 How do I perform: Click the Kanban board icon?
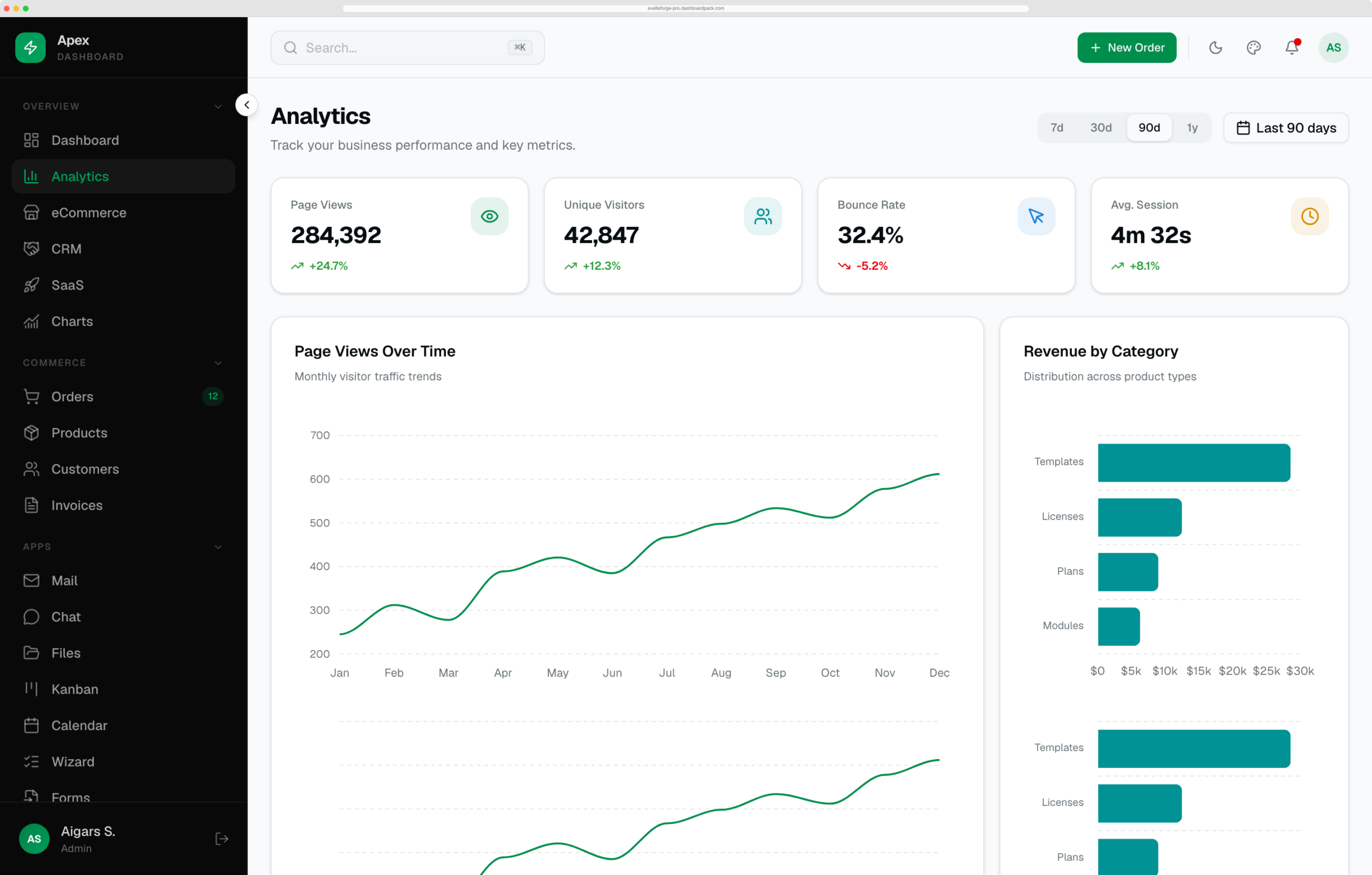pos(31,689)
